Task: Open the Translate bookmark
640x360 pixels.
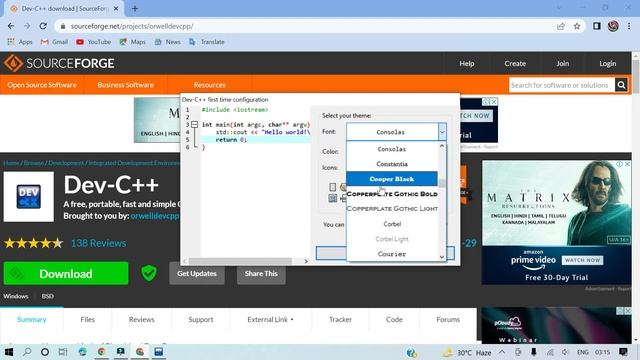Action: click(x=207, y=42)
